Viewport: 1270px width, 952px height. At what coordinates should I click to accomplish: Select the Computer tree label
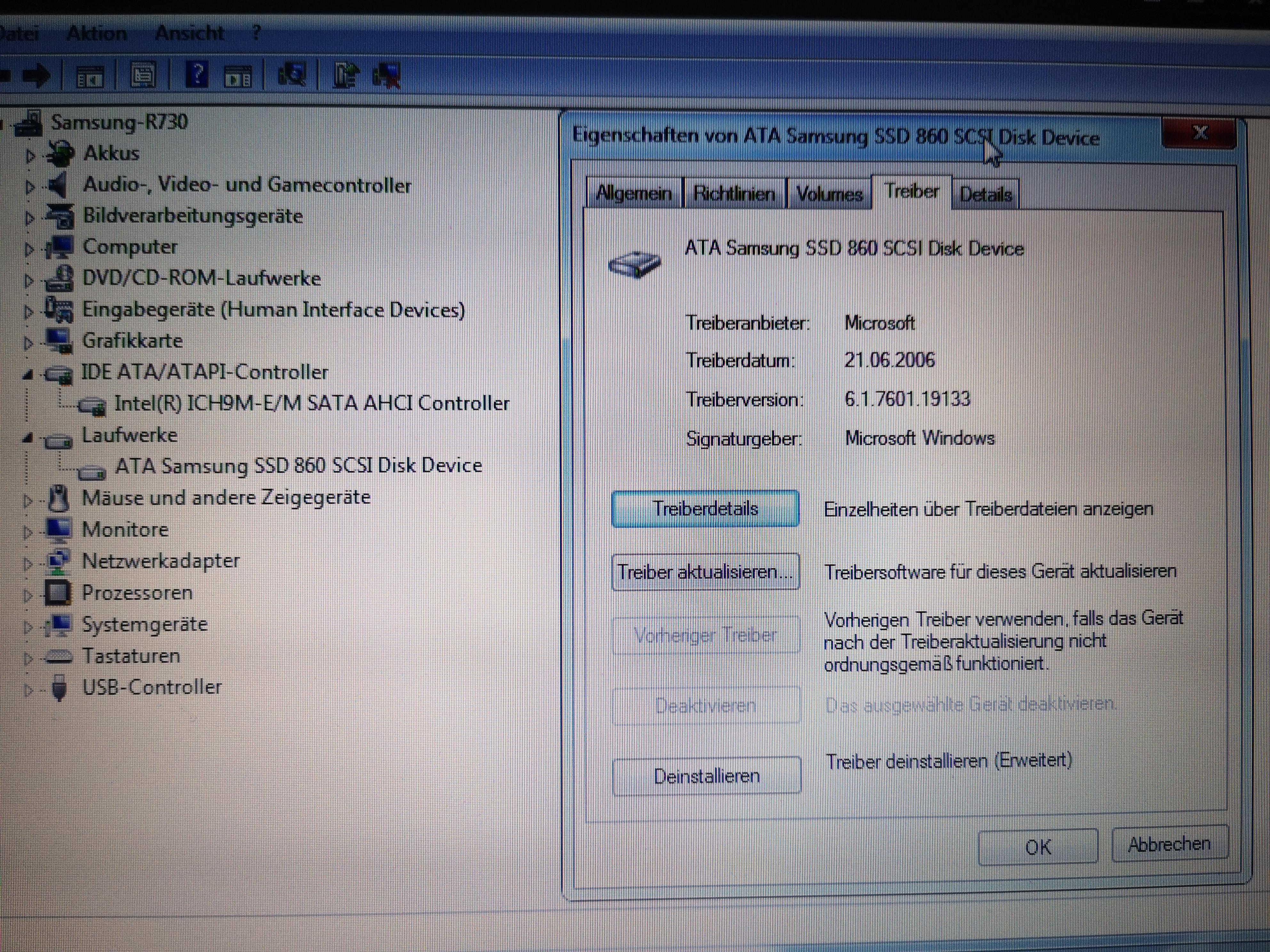point(130,247)
